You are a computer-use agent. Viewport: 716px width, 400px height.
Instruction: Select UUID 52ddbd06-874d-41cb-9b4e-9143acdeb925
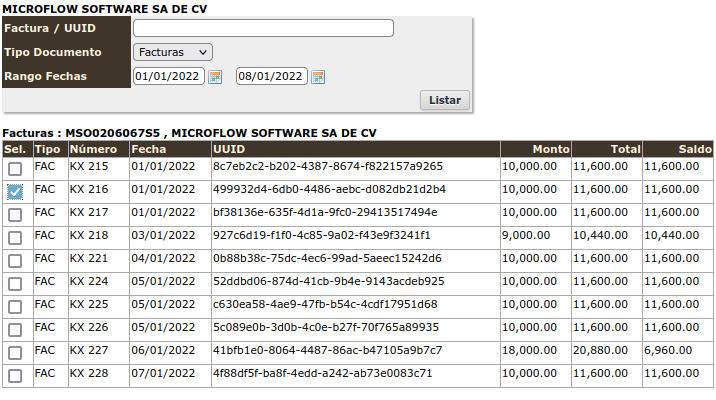coord(329,281)
